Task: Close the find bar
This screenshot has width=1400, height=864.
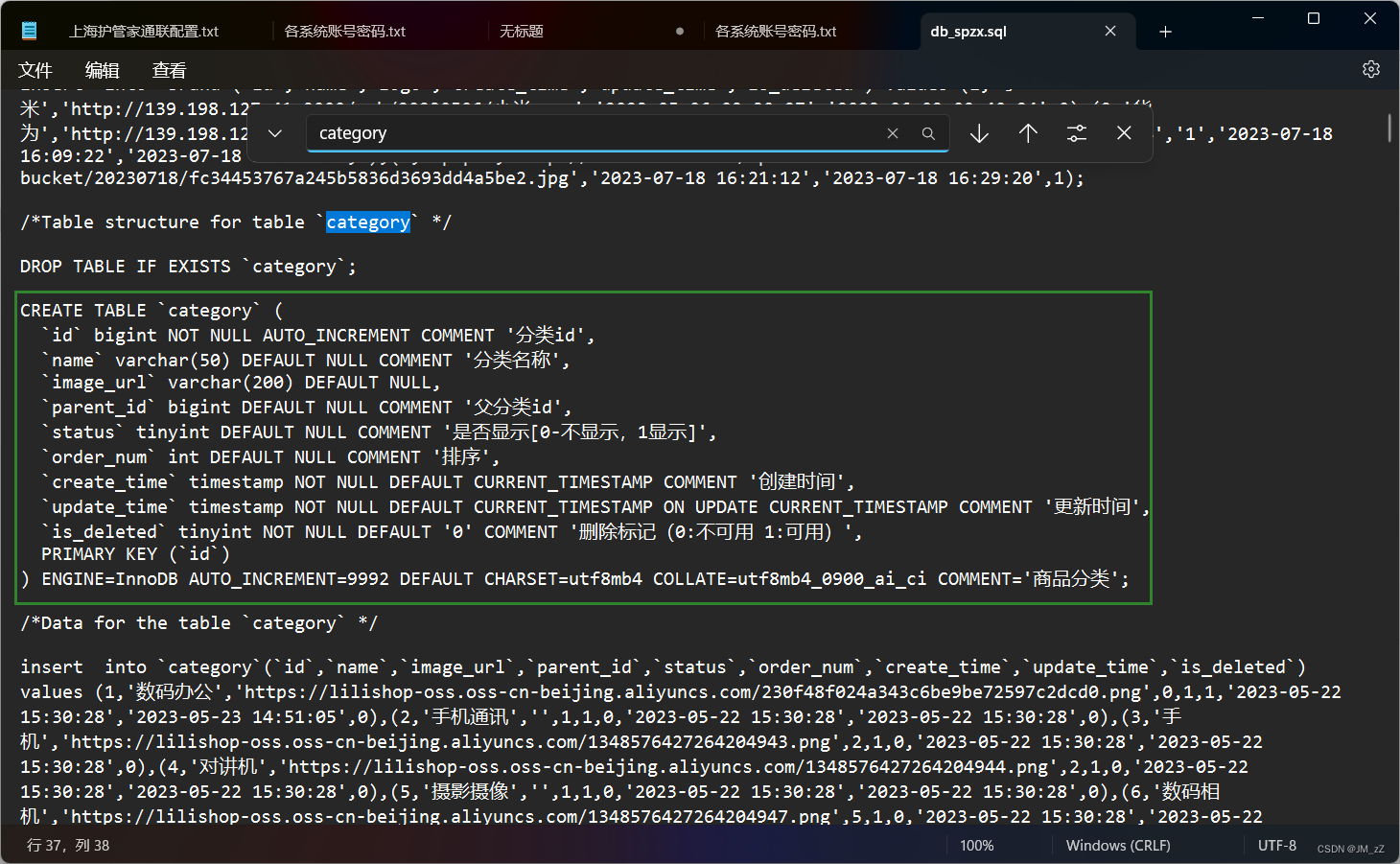Action: [1123, 133]
